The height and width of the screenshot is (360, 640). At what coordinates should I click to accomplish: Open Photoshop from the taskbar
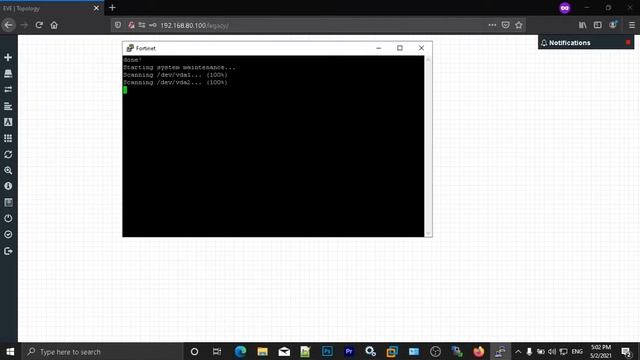(x=327, y=351)
